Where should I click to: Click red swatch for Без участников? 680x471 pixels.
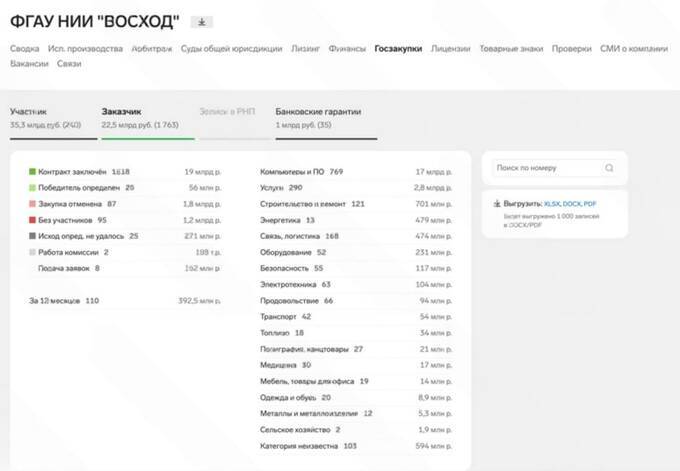click(x=32, y=220)
